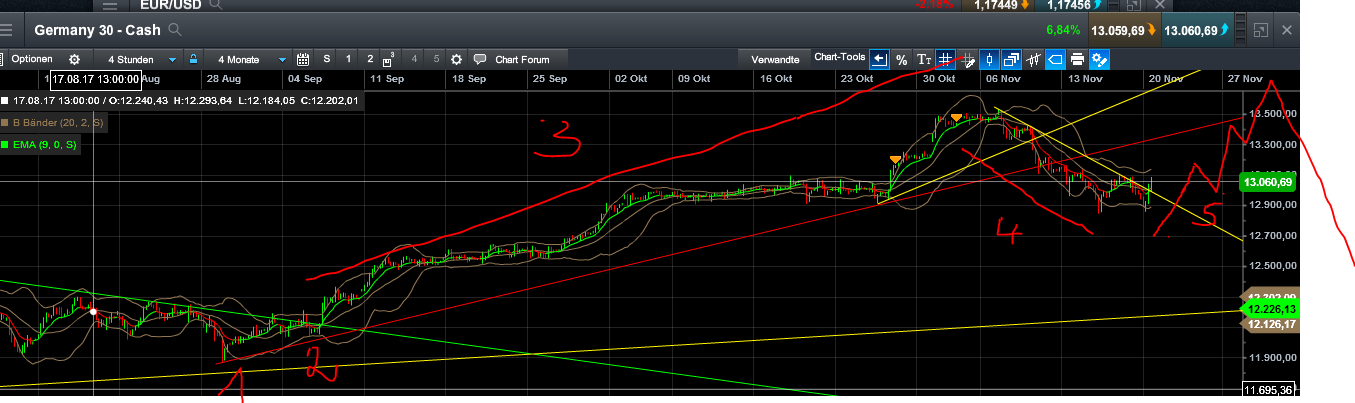Image resolution: width=1355 pixels, height=403 pixels.
Task: Click the Chart Forum speech bubble icon
Action: (480, 59)
